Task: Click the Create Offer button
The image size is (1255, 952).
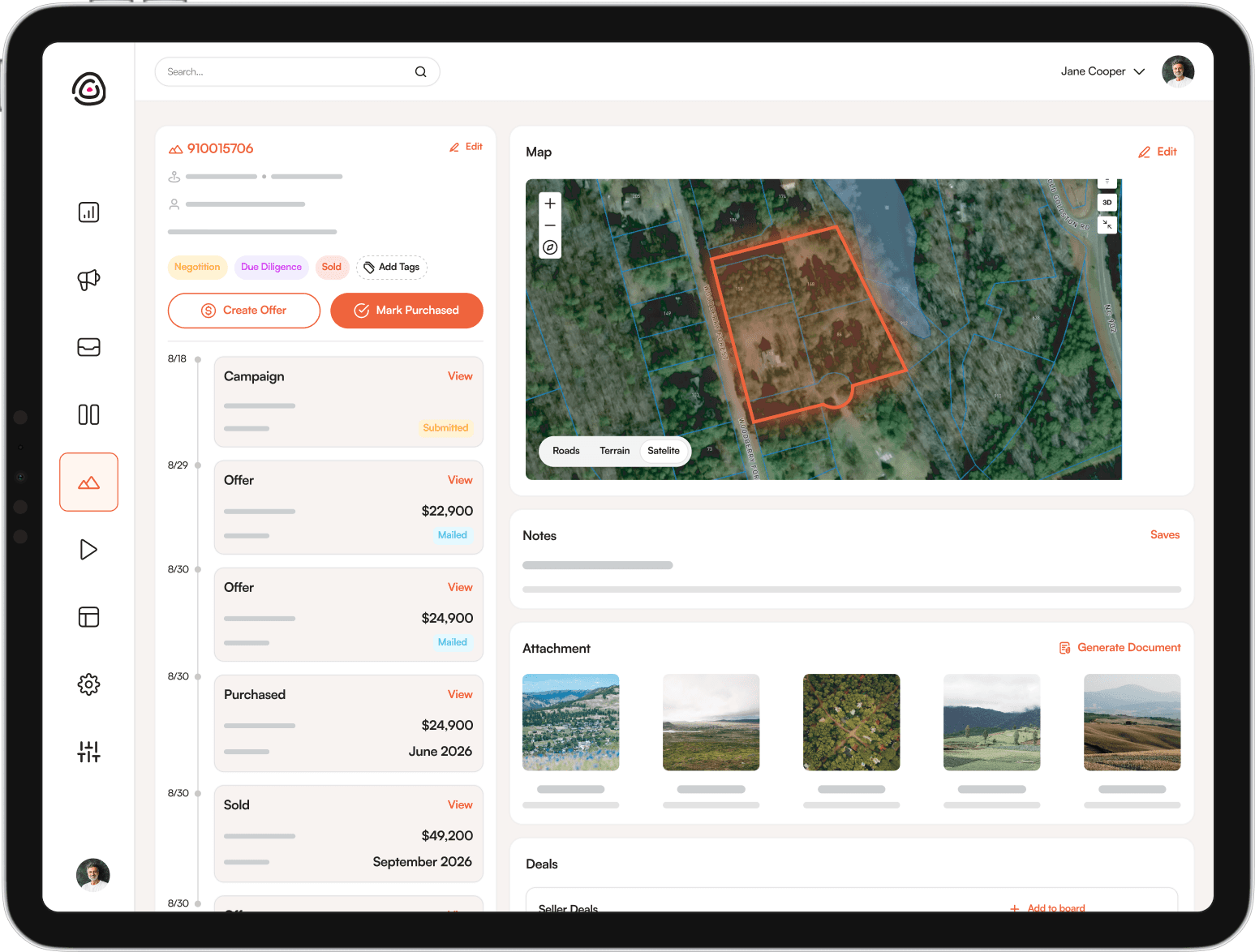Action: (x=244, y=311)
